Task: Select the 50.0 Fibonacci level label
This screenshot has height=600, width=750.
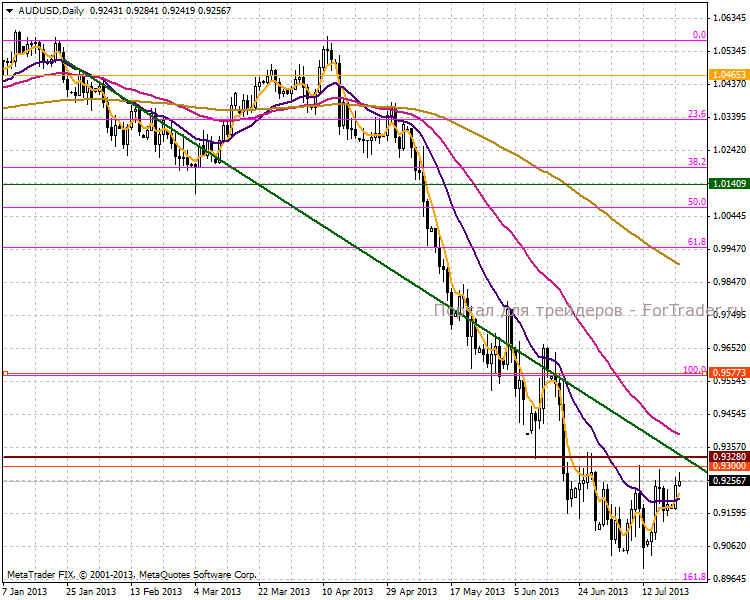Action: click(697, 202)
